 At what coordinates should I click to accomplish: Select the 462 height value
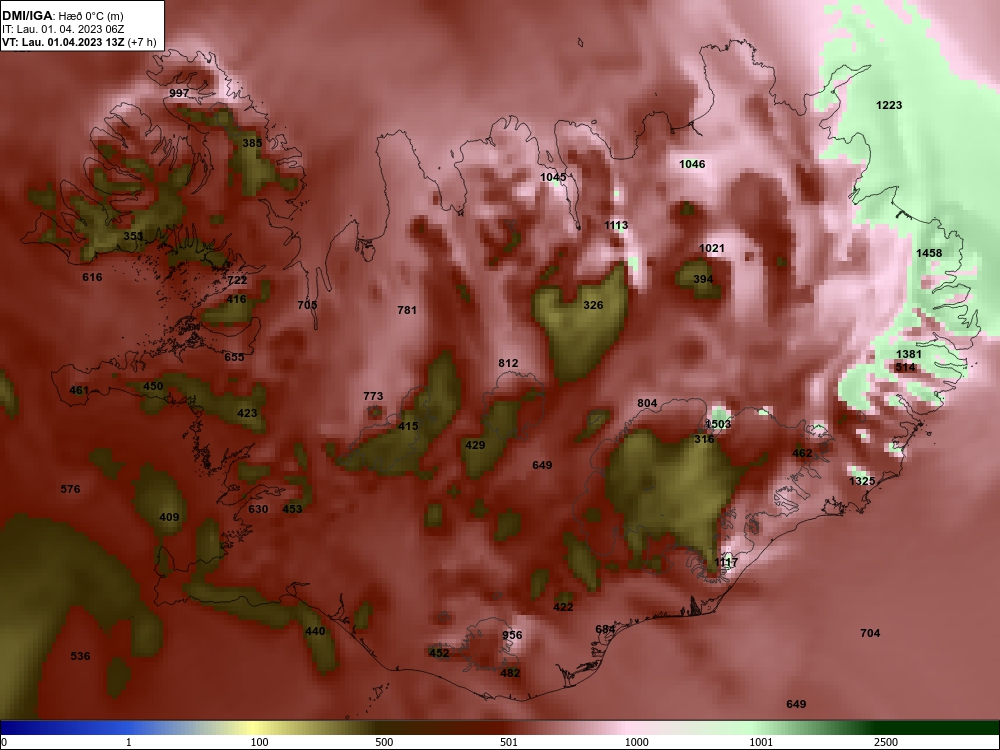pos(802,453)
